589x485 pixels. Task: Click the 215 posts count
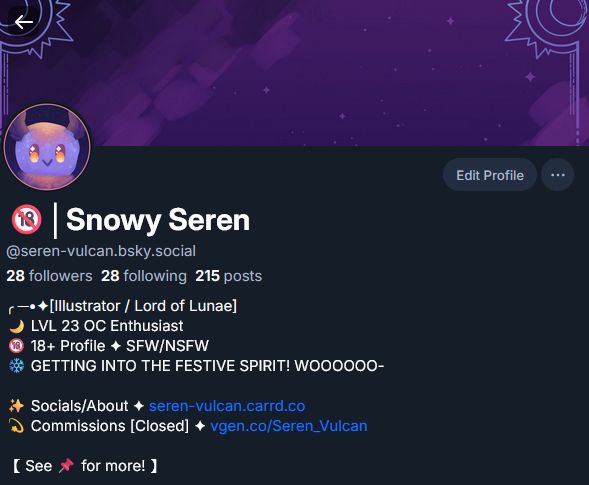(x=228, y=276)
